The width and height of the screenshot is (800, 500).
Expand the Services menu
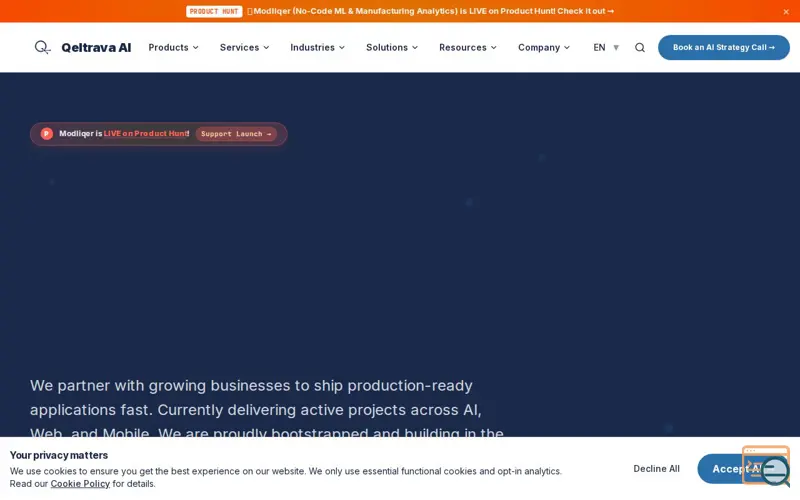pyautogui.click(x=244, y=47)
